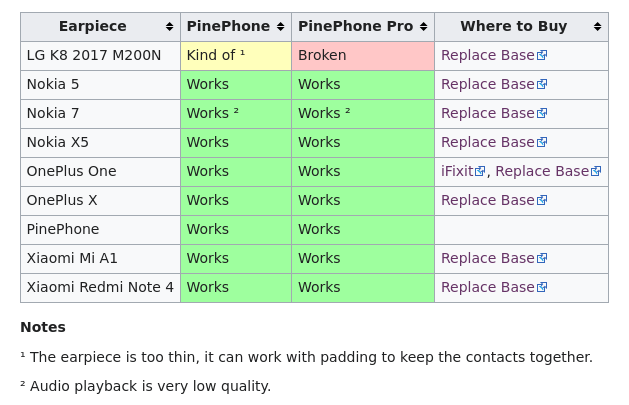Click the LG K8 2017 M200N cell
629x405 pixels.
[x=94, y=56]
